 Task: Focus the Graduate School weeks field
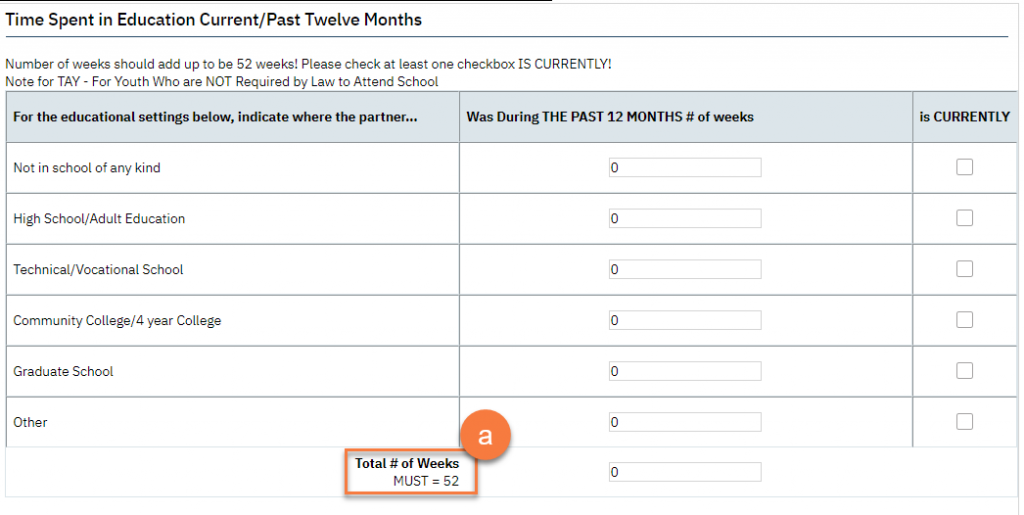point(685,371)
